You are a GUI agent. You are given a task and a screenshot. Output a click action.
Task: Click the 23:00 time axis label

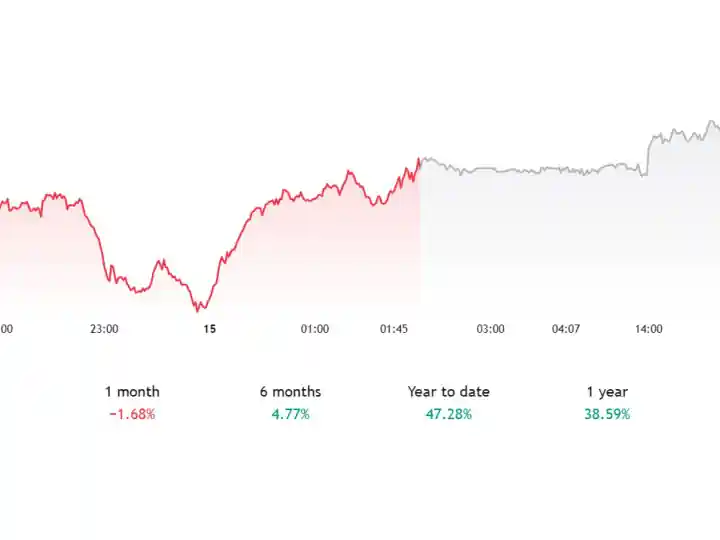pos(104,329)
